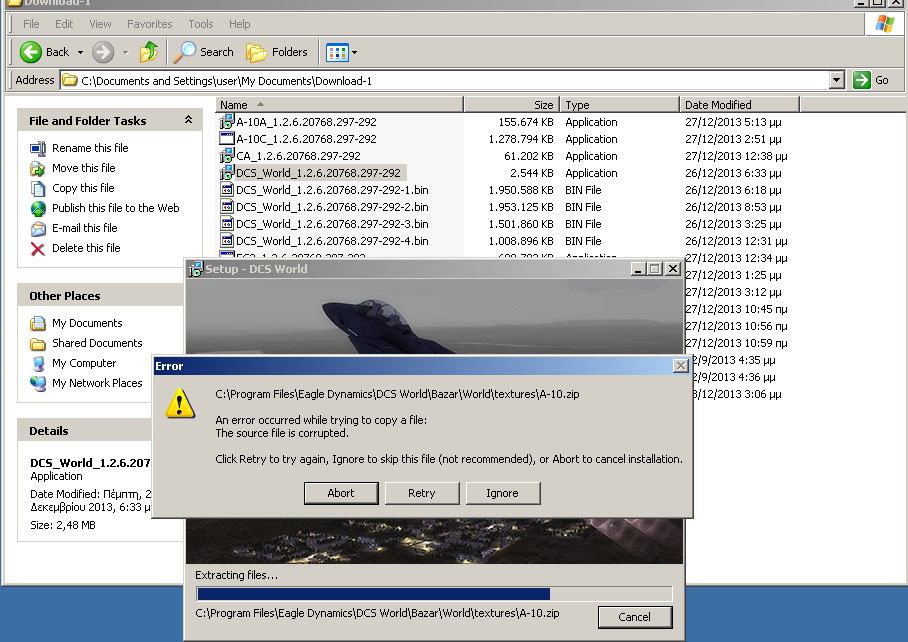
Task: Click the Copy this file icon
Action: click(x=38, y=188)
